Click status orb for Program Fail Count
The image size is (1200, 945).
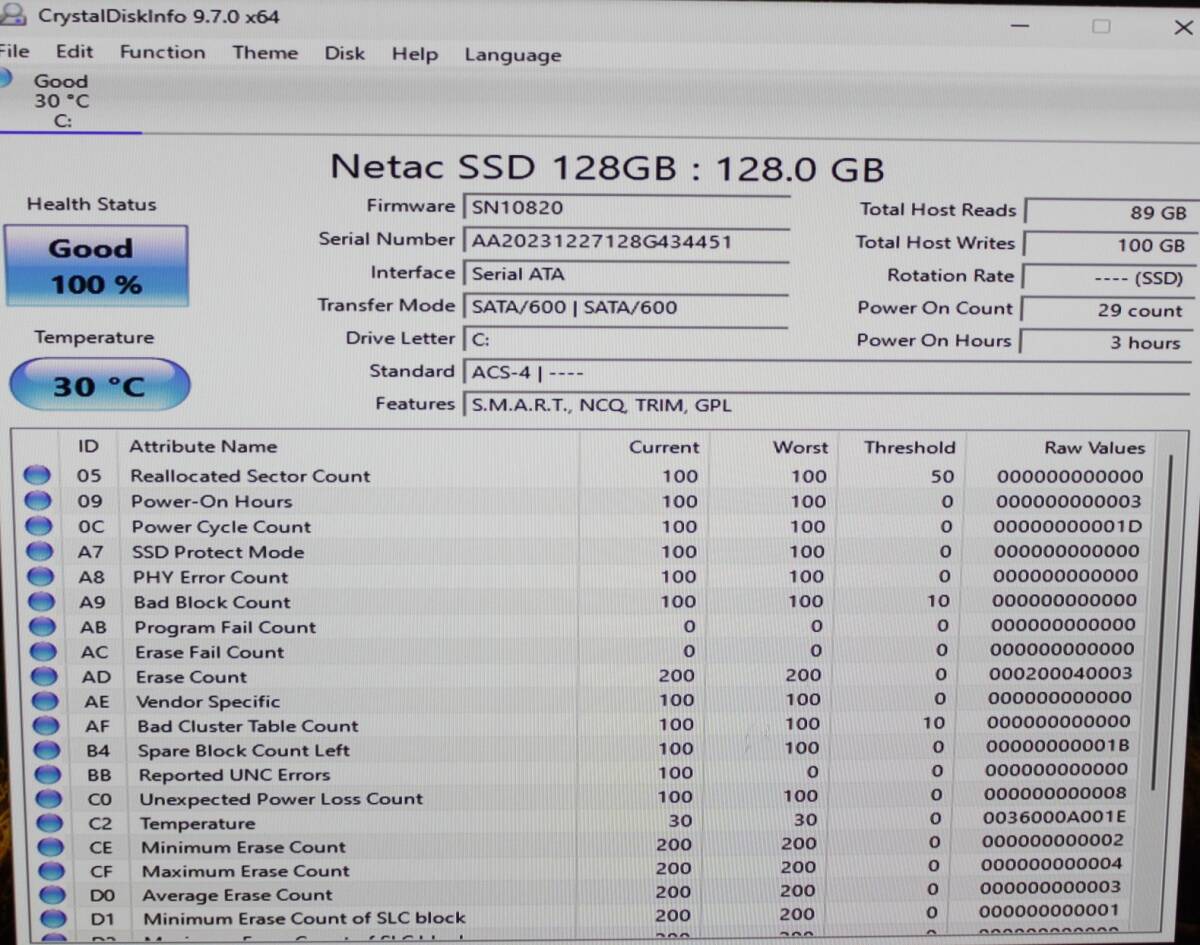coord(42,627)
